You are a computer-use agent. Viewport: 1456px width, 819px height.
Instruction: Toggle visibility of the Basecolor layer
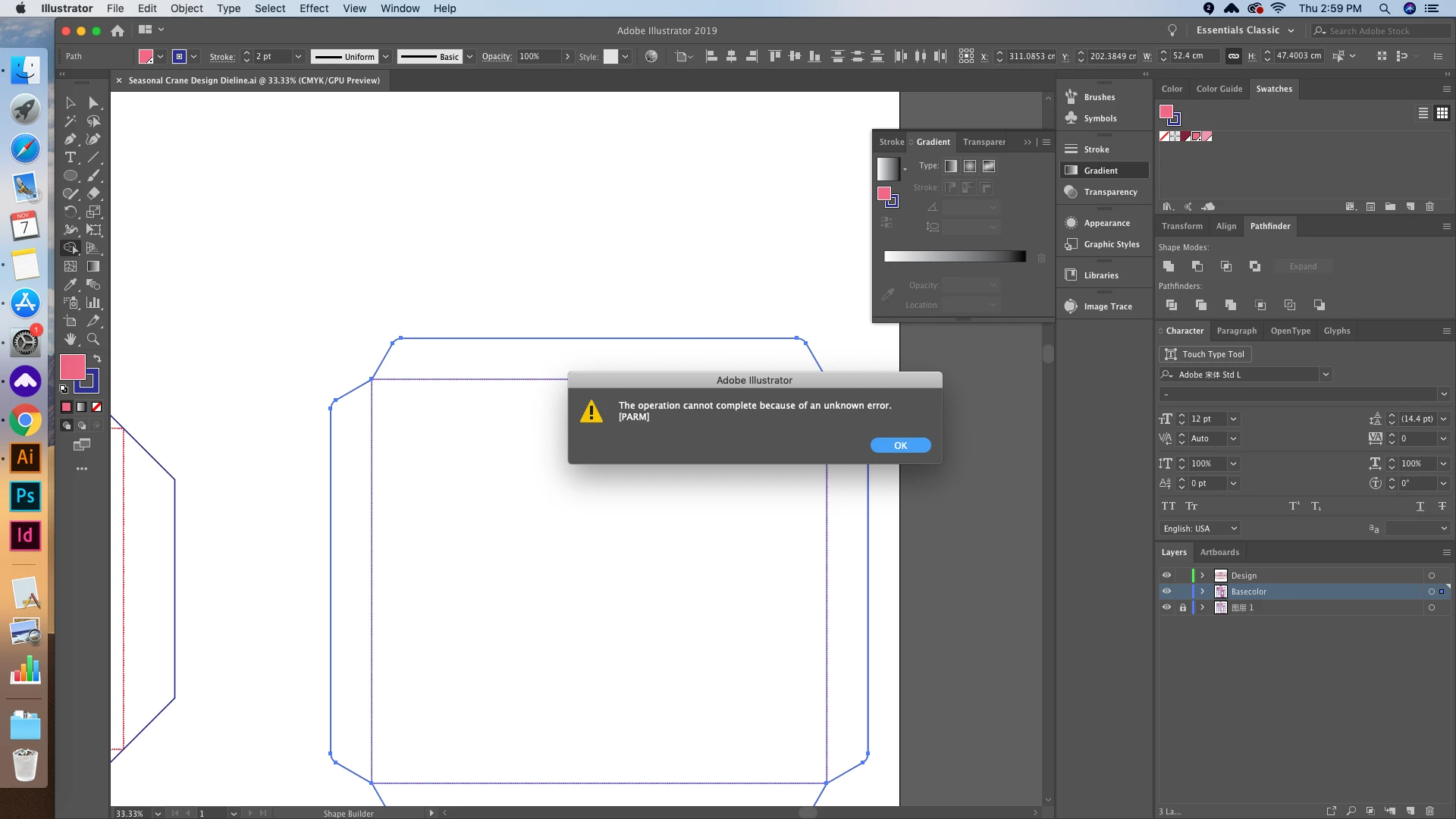point(1166,591)
